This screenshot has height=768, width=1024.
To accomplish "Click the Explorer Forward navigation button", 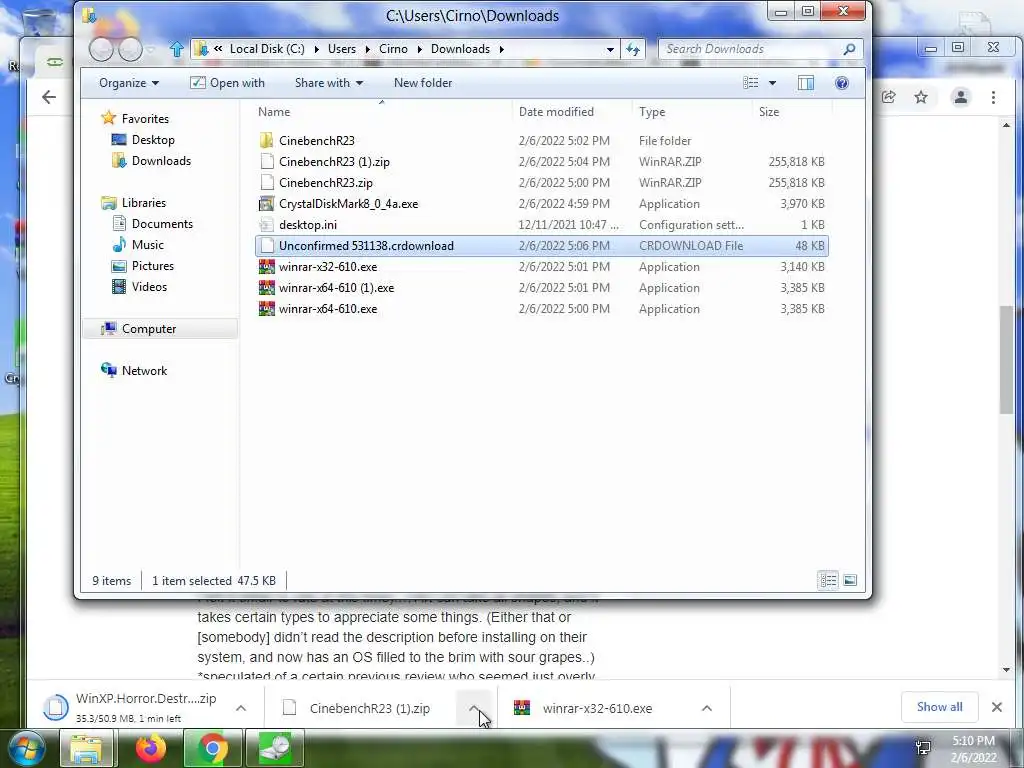I will 130,49.
